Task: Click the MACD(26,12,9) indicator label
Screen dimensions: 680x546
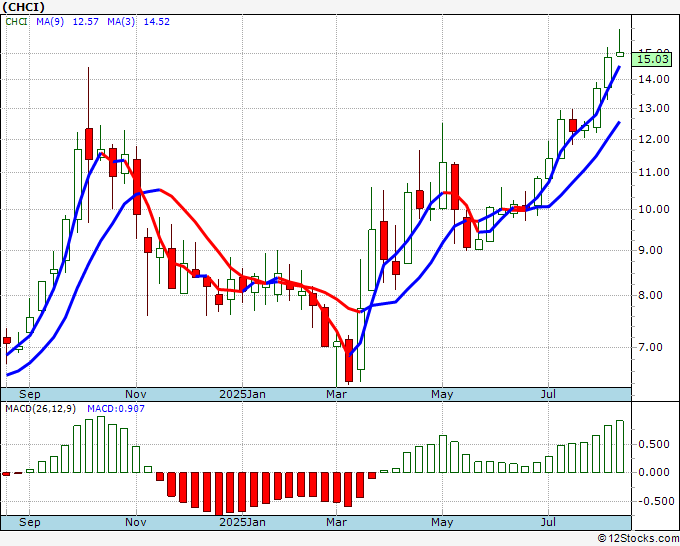Action: pyautogui.click(x=41, y=409)
